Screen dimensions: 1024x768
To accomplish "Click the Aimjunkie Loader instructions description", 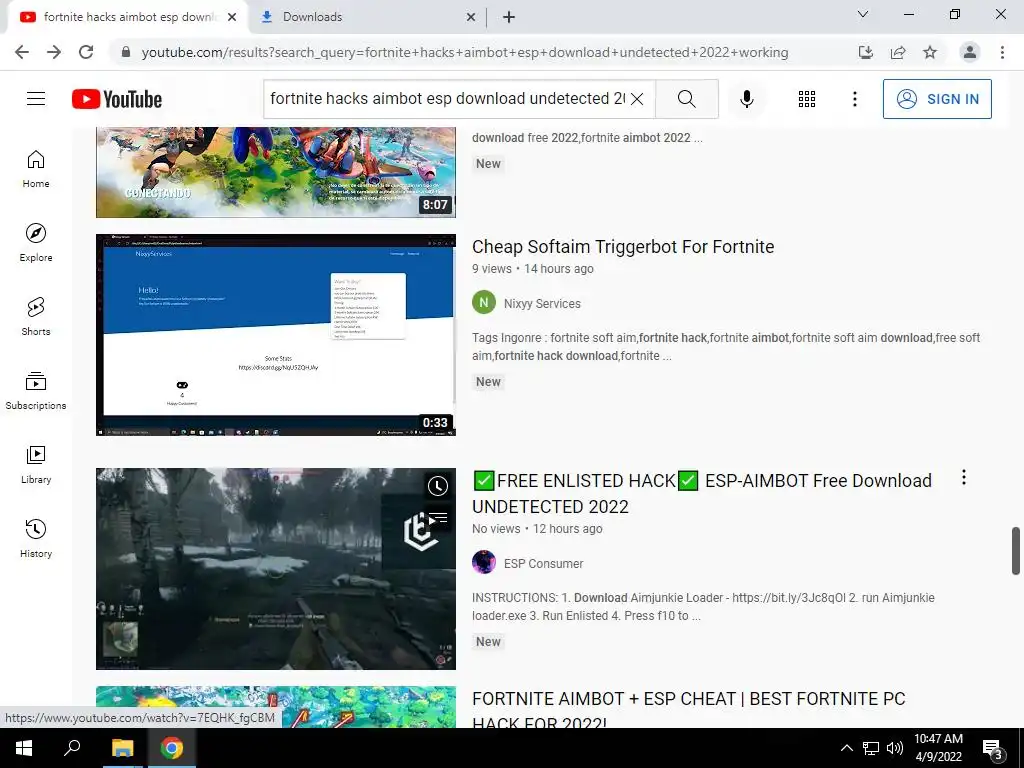I will coord(703,607).
